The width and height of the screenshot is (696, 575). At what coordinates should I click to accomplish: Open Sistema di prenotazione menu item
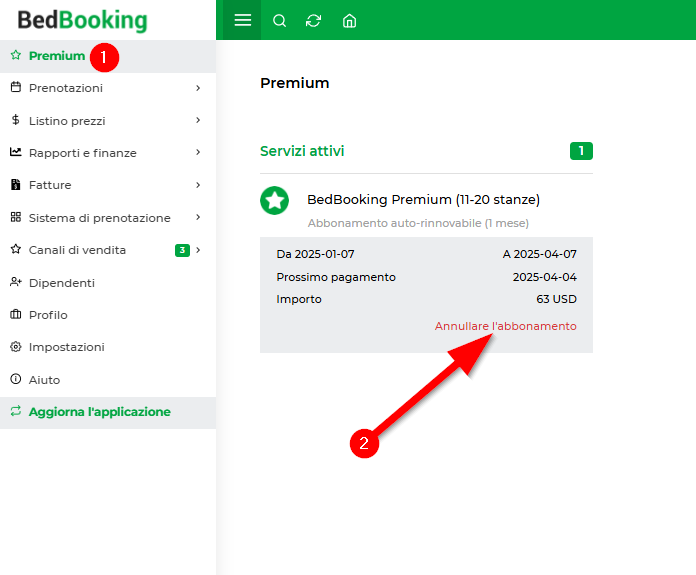108,218
